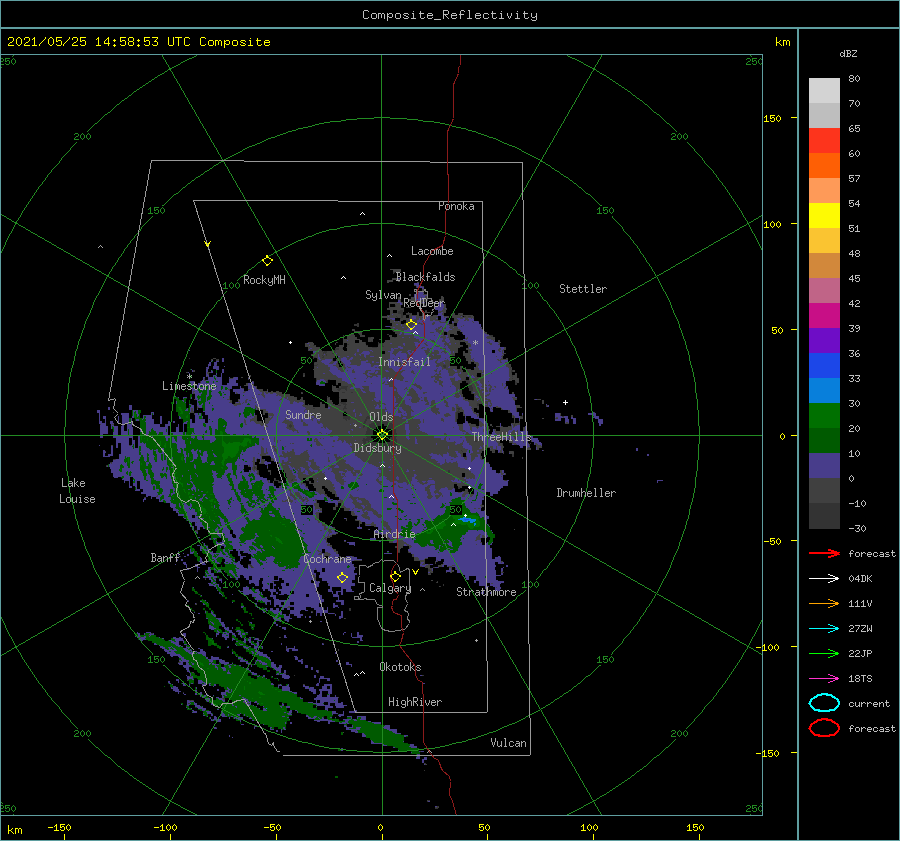
Task: Click the Blackfalds town label
Action: (425, 277)
